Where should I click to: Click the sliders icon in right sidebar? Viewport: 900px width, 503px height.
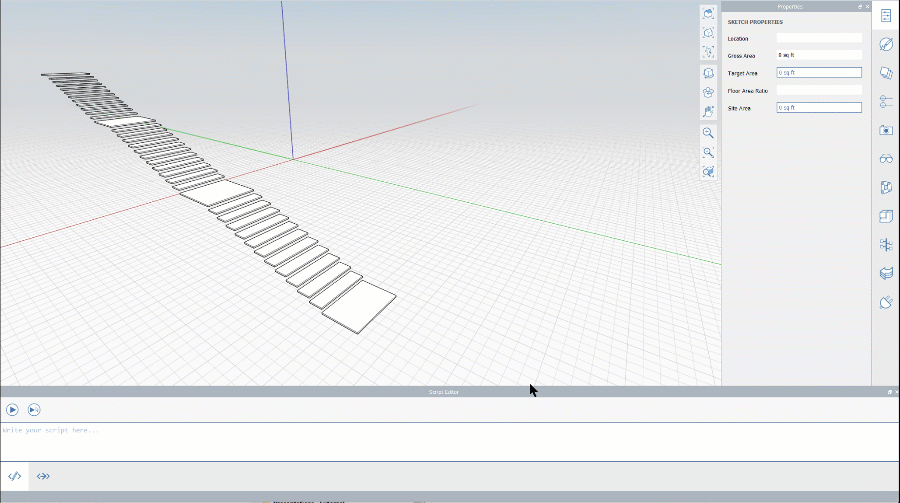tap(886, 101)
